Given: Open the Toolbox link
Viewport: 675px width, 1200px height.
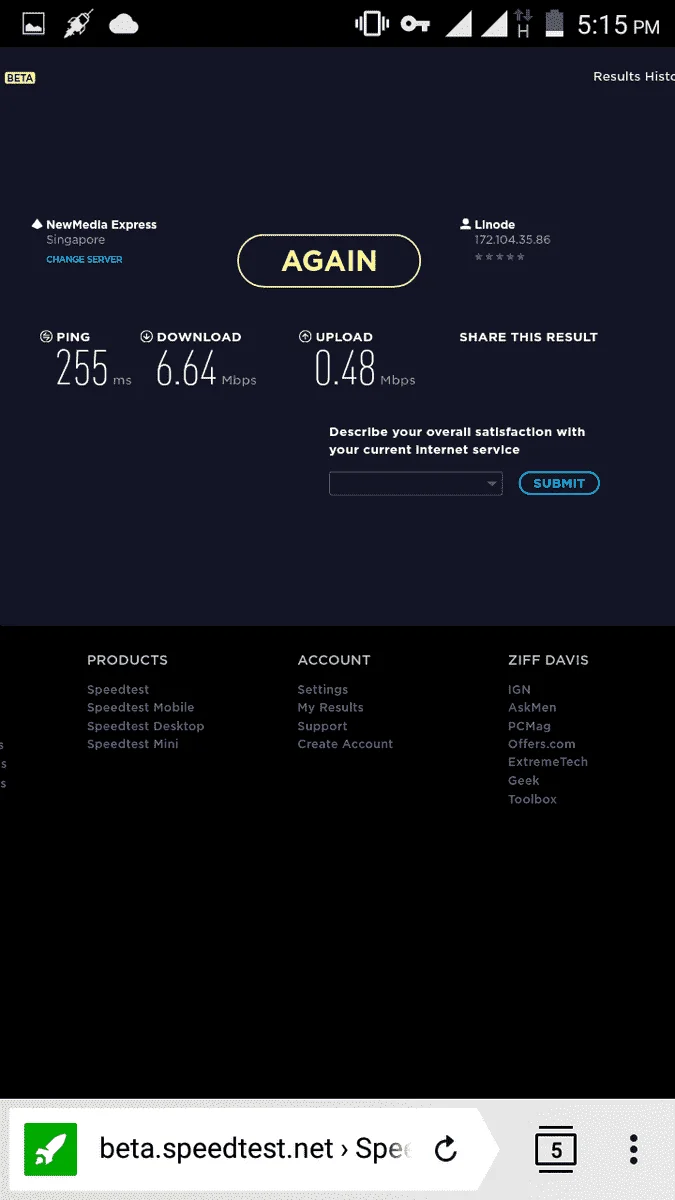Looking at the screenshot, I should [532, 800].
